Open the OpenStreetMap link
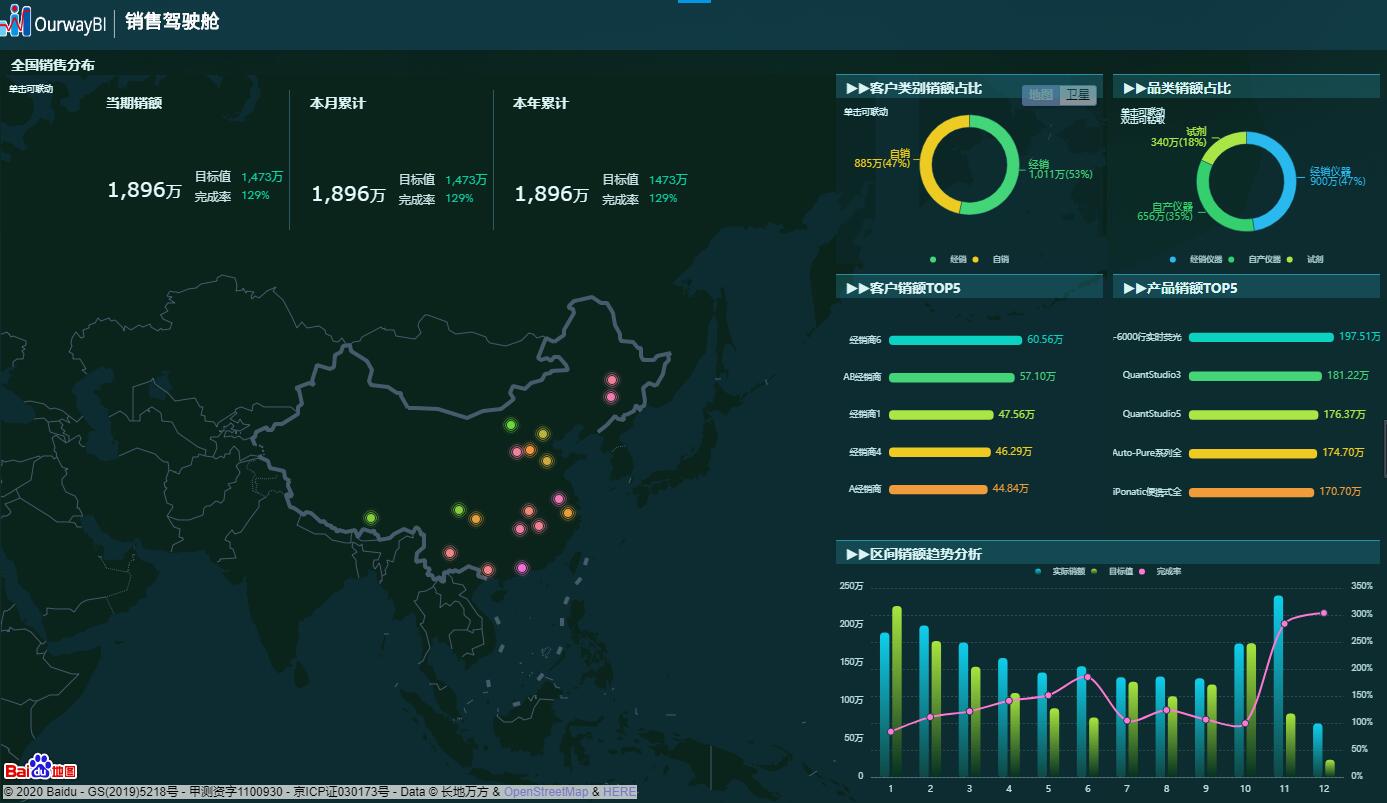 [x=546, y=792]
